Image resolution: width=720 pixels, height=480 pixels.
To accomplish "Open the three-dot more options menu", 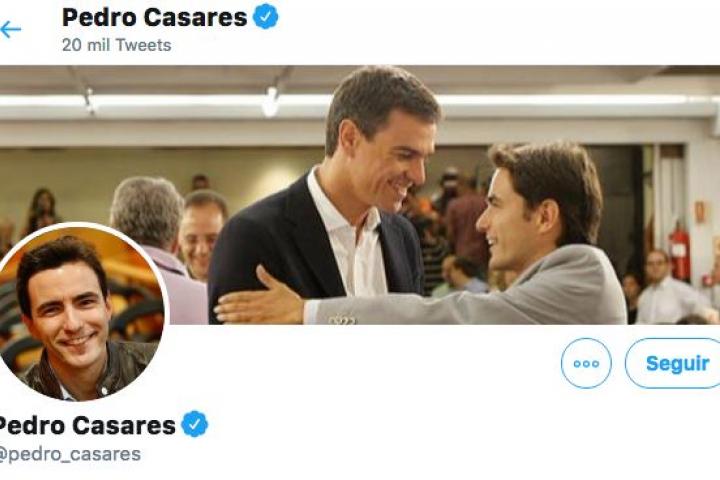I will coord(586,363).
